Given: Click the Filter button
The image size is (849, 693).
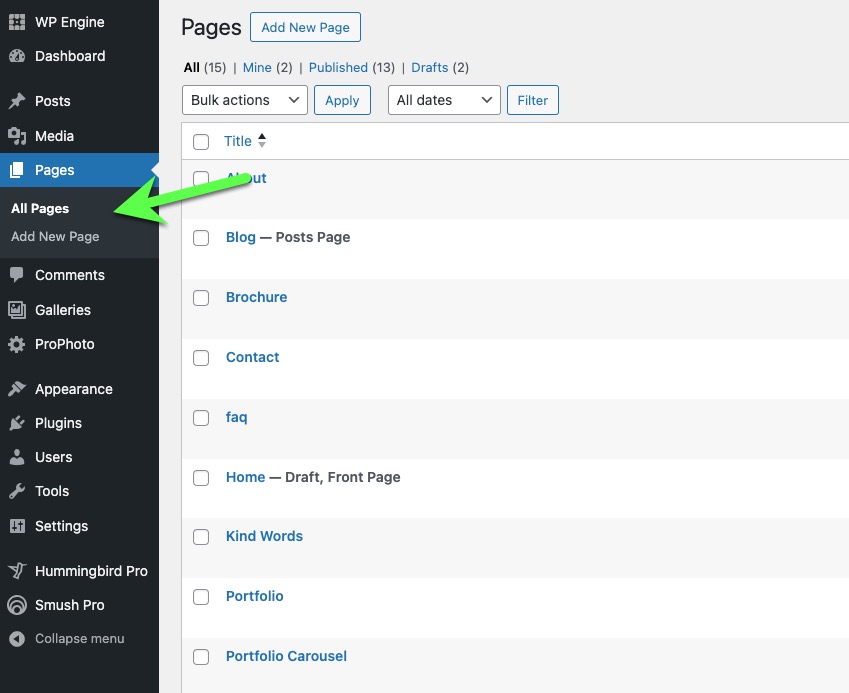Looking at the screenshot, I should (533, 100).
